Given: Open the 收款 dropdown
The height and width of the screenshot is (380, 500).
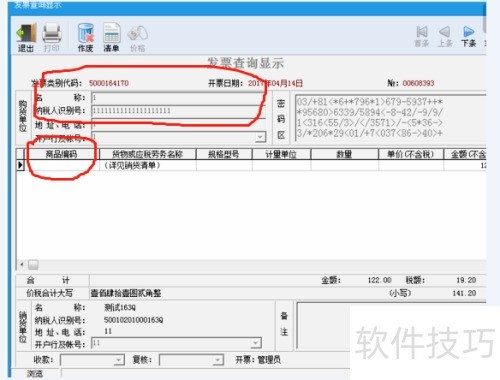Looking at the screenshot, I should [119, 360].
